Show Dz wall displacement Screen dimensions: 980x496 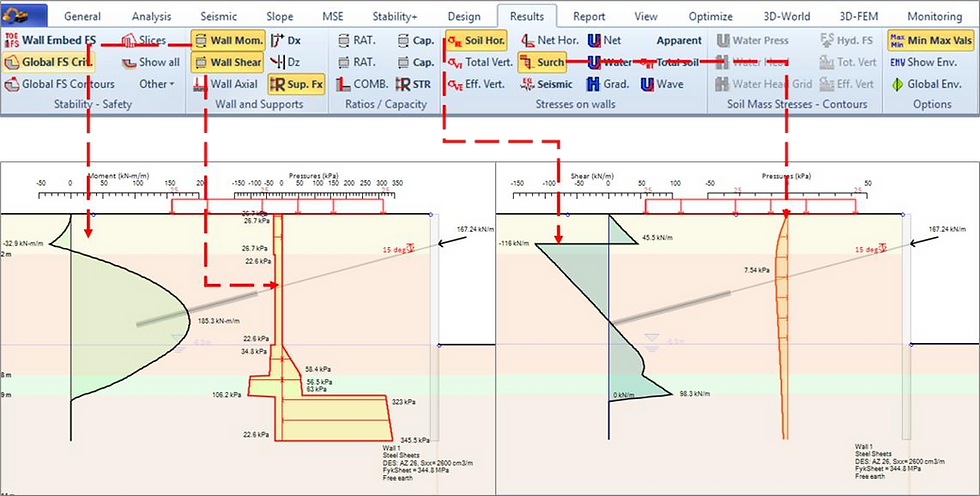(x=286, y=62)
